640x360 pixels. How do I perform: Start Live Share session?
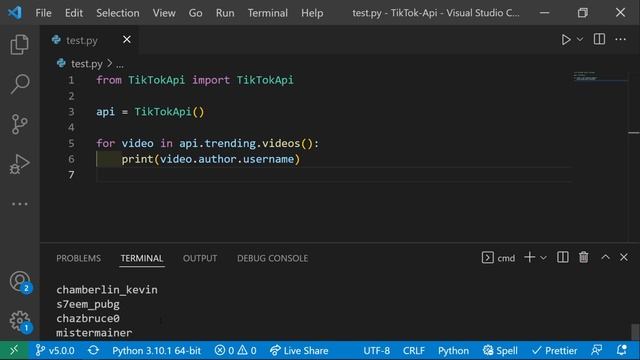click(x=299, y=351)
